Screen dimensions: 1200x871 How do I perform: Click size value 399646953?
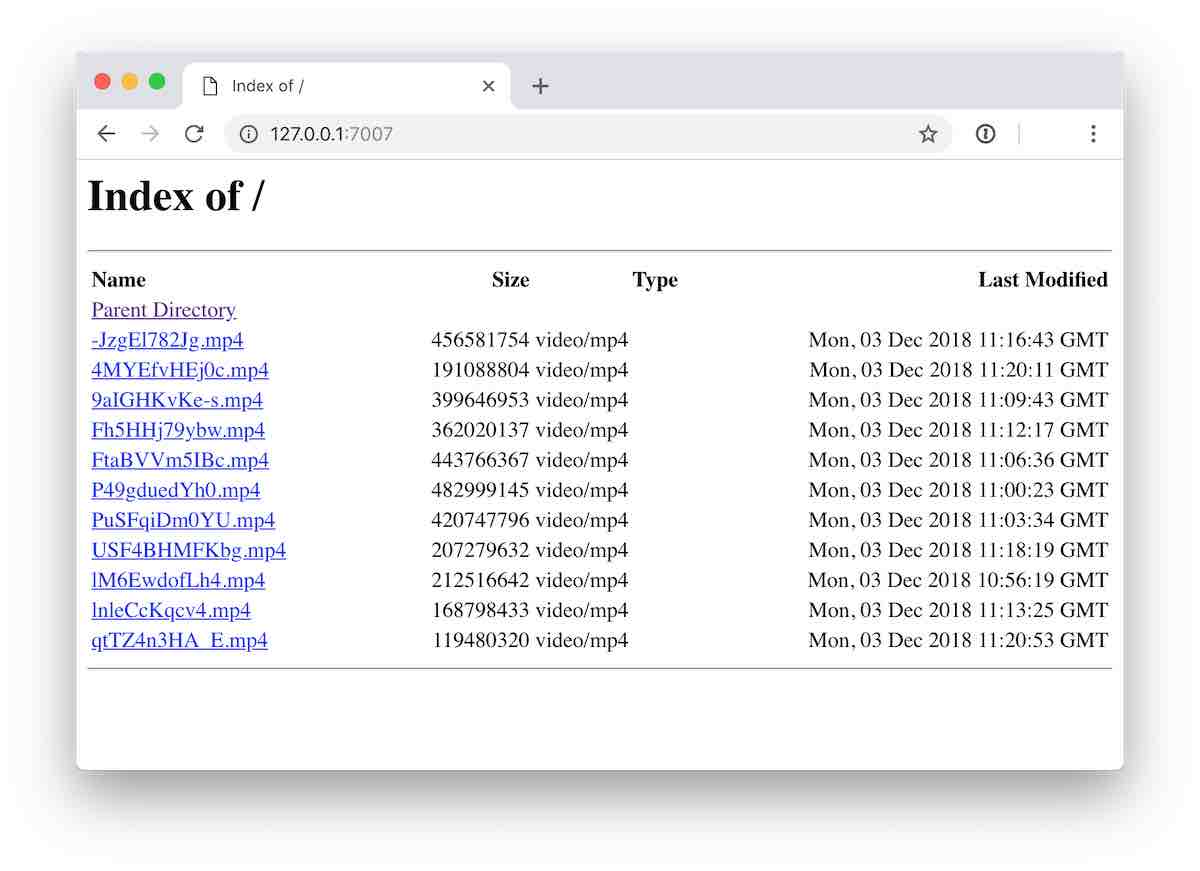point(480,400)
